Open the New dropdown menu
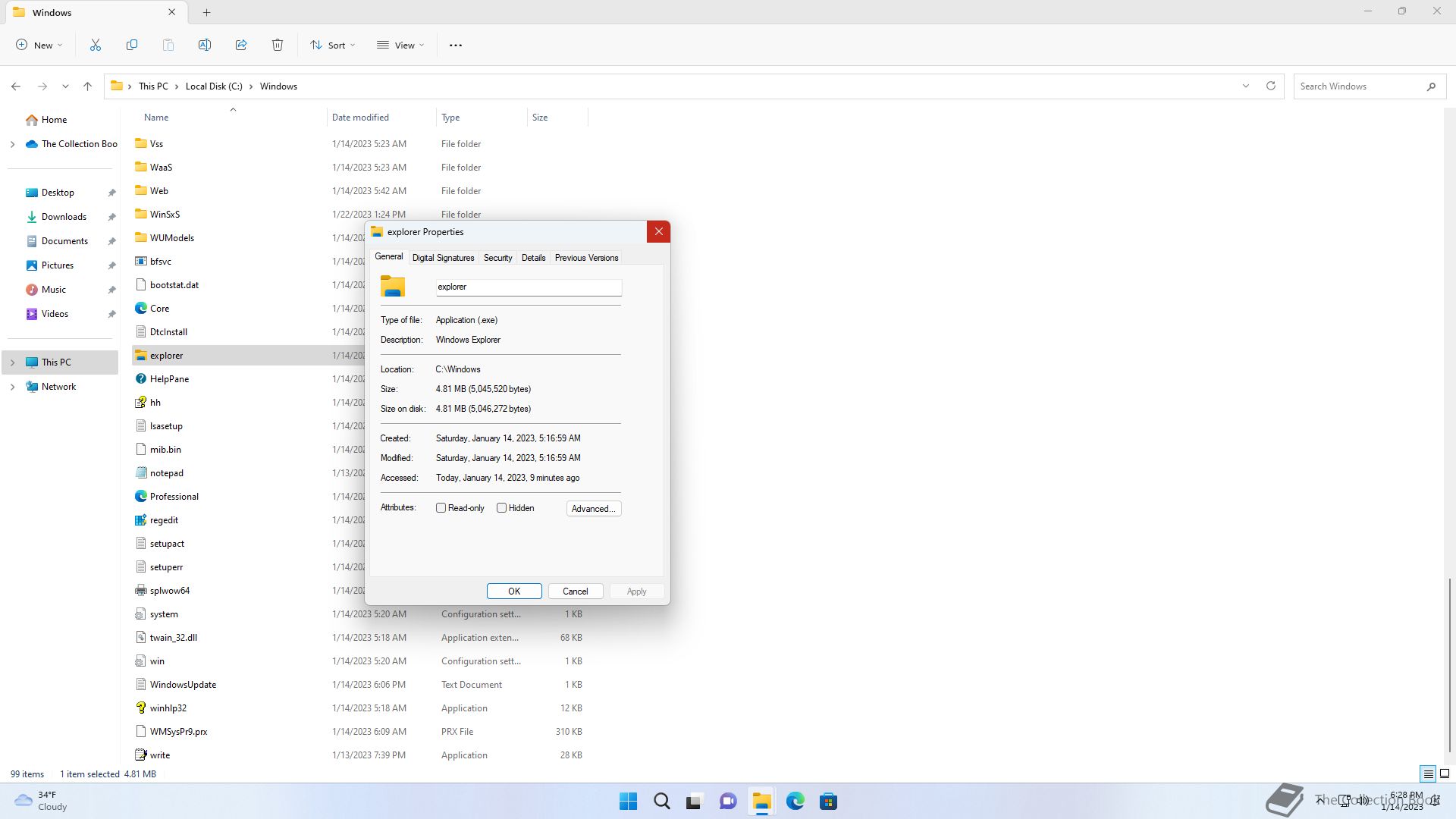The width and height of the screenshot is (1456, 819). pos(39,45)
